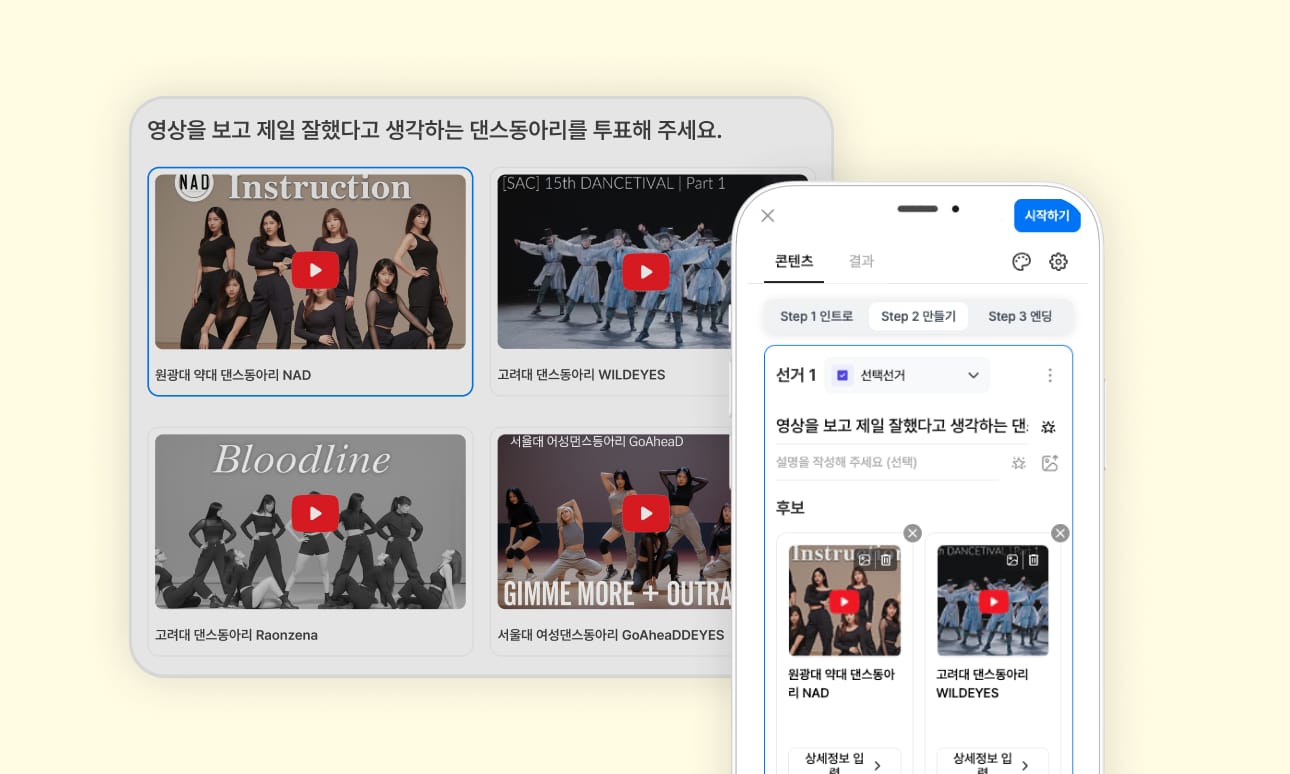
Task: Remove the WILDEYES candidate card with X
Action: (1060, 533)
